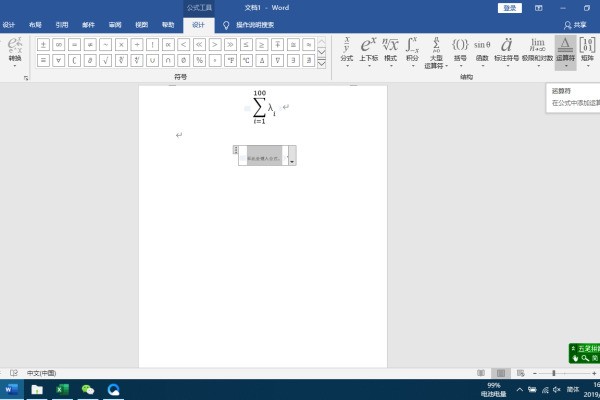600x400 pixels.
Task: Switch to the View (视图) tab
Action: coord(141,23)
